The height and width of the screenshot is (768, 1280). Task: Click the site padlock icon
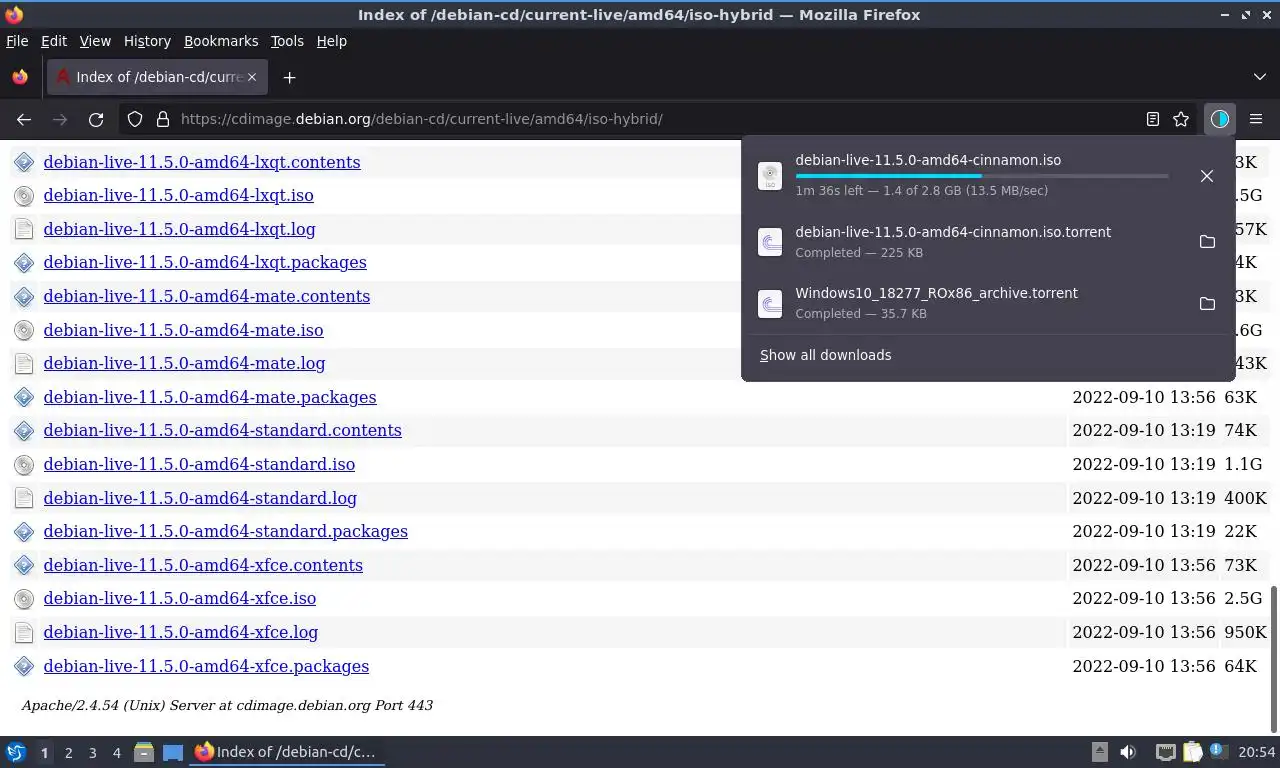tap(163, 119)
